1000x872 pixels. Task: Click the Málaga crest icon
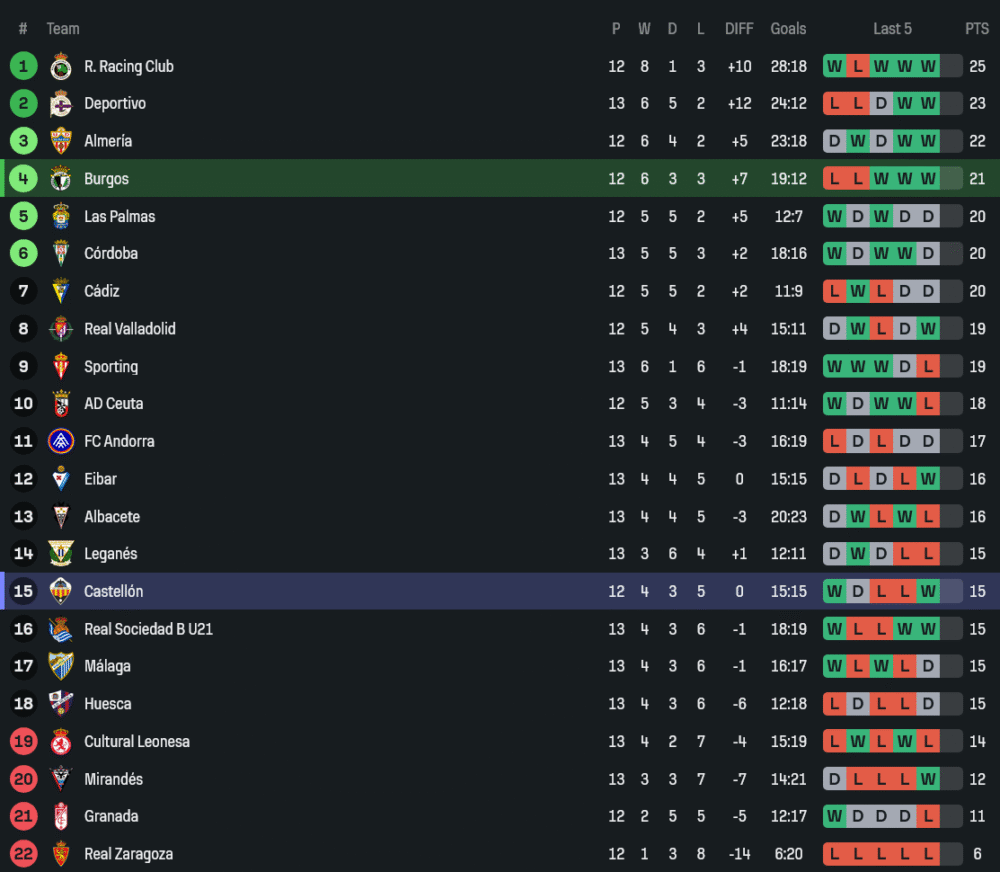[61, 666]
